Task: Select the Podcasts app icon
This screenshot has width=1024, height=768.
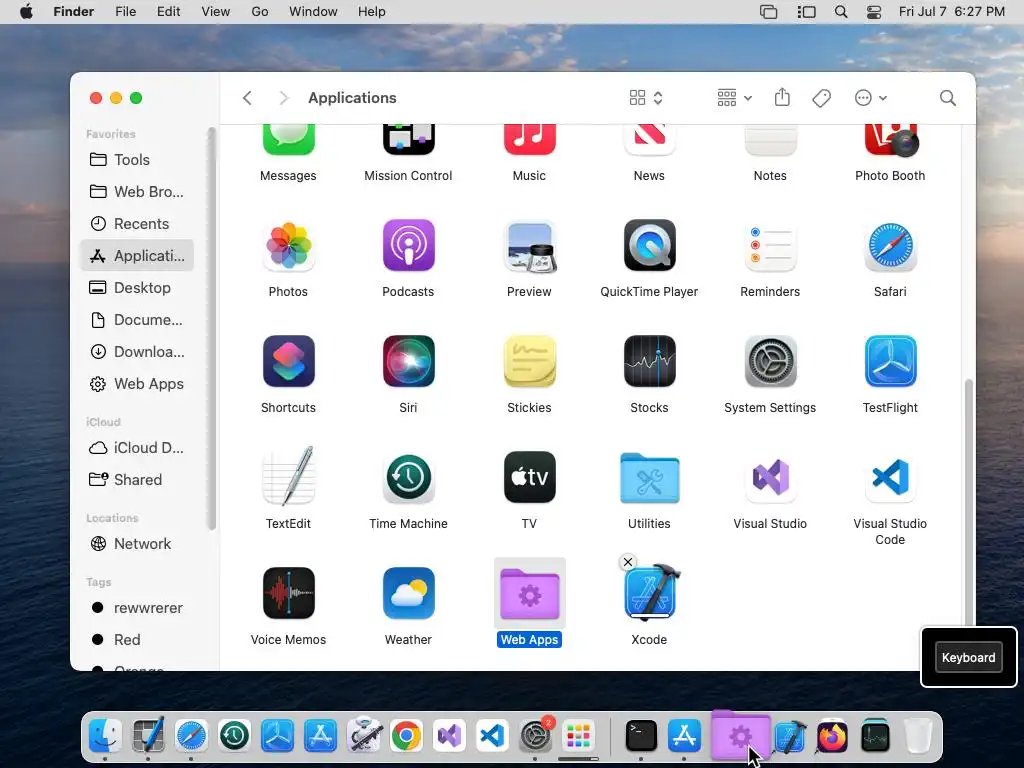Action: point(408,246)
